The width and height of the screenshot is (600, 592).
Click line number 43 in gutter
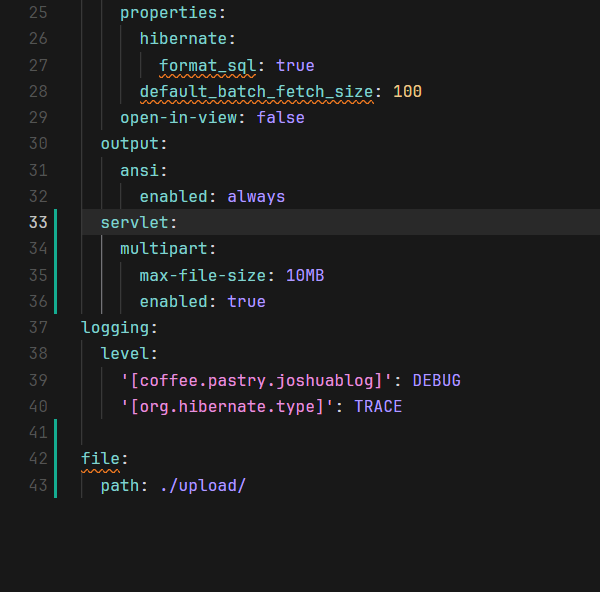(38, 486)
